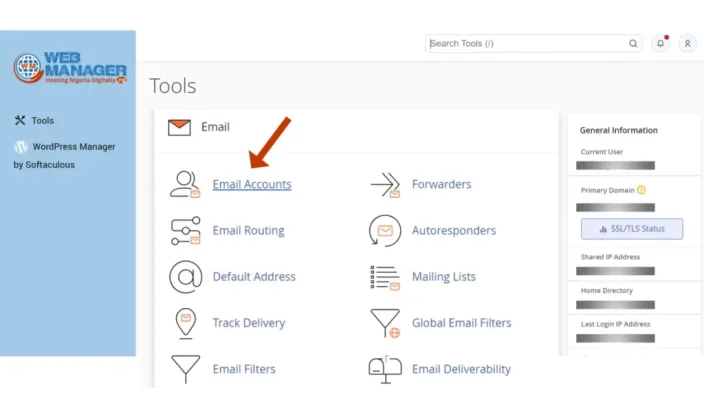
Task: Click the Default Address @ icon
Action: click(x=185, y=277)
